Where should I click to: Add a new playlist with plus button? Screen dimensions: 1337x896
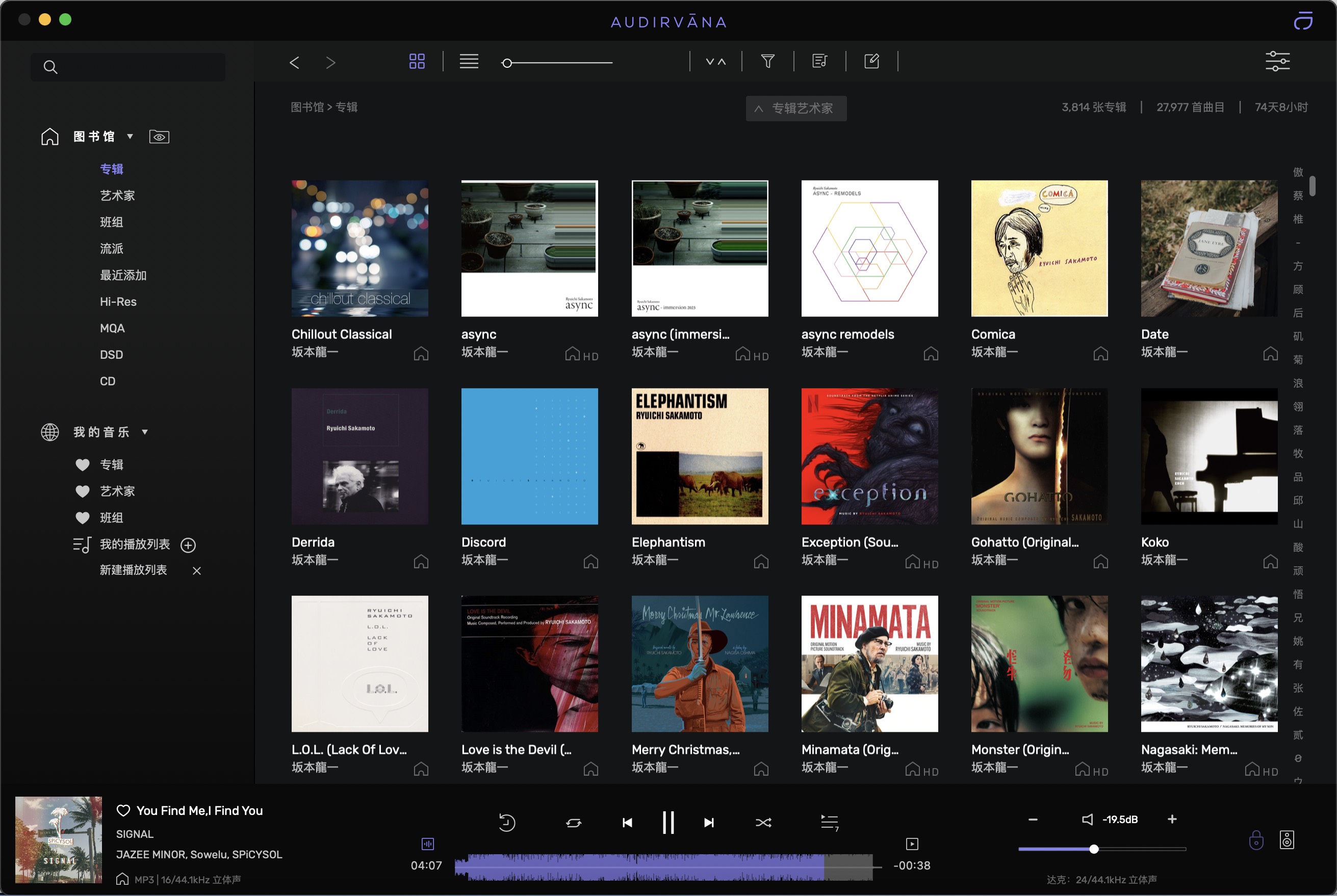(188, 545)
